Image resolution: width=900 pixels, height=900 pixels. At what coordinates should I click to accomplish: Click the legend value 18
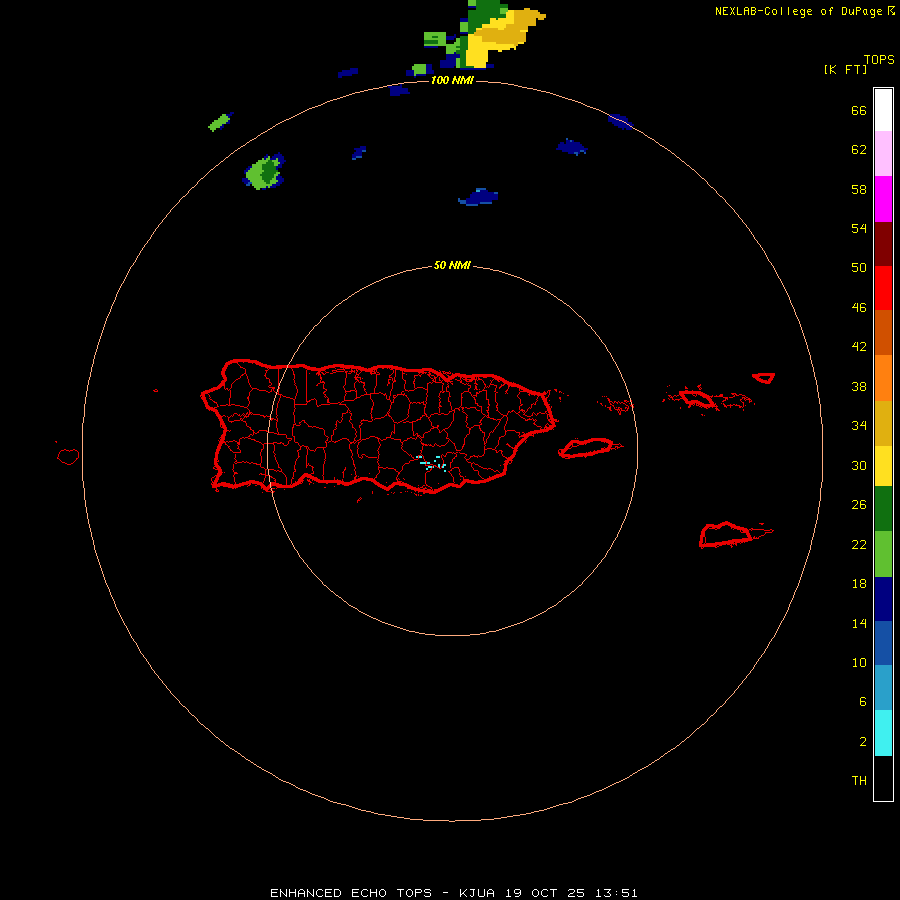point(859,584)
